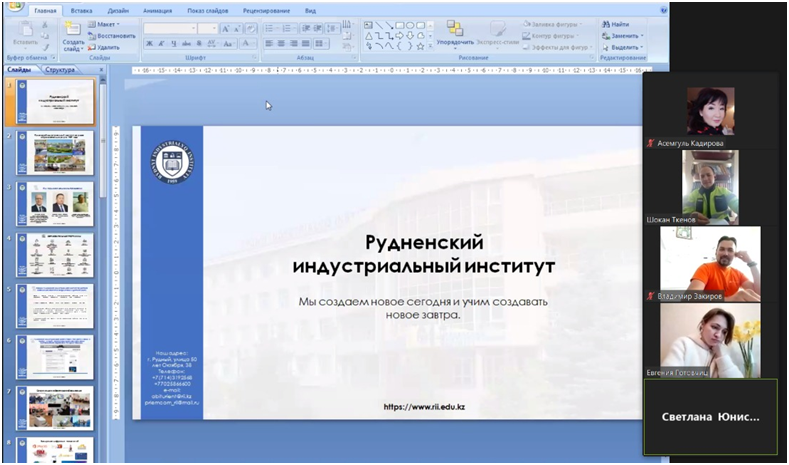
Task: Open the font size combo box
Action: pyautogui.click(x=208, y=29)
